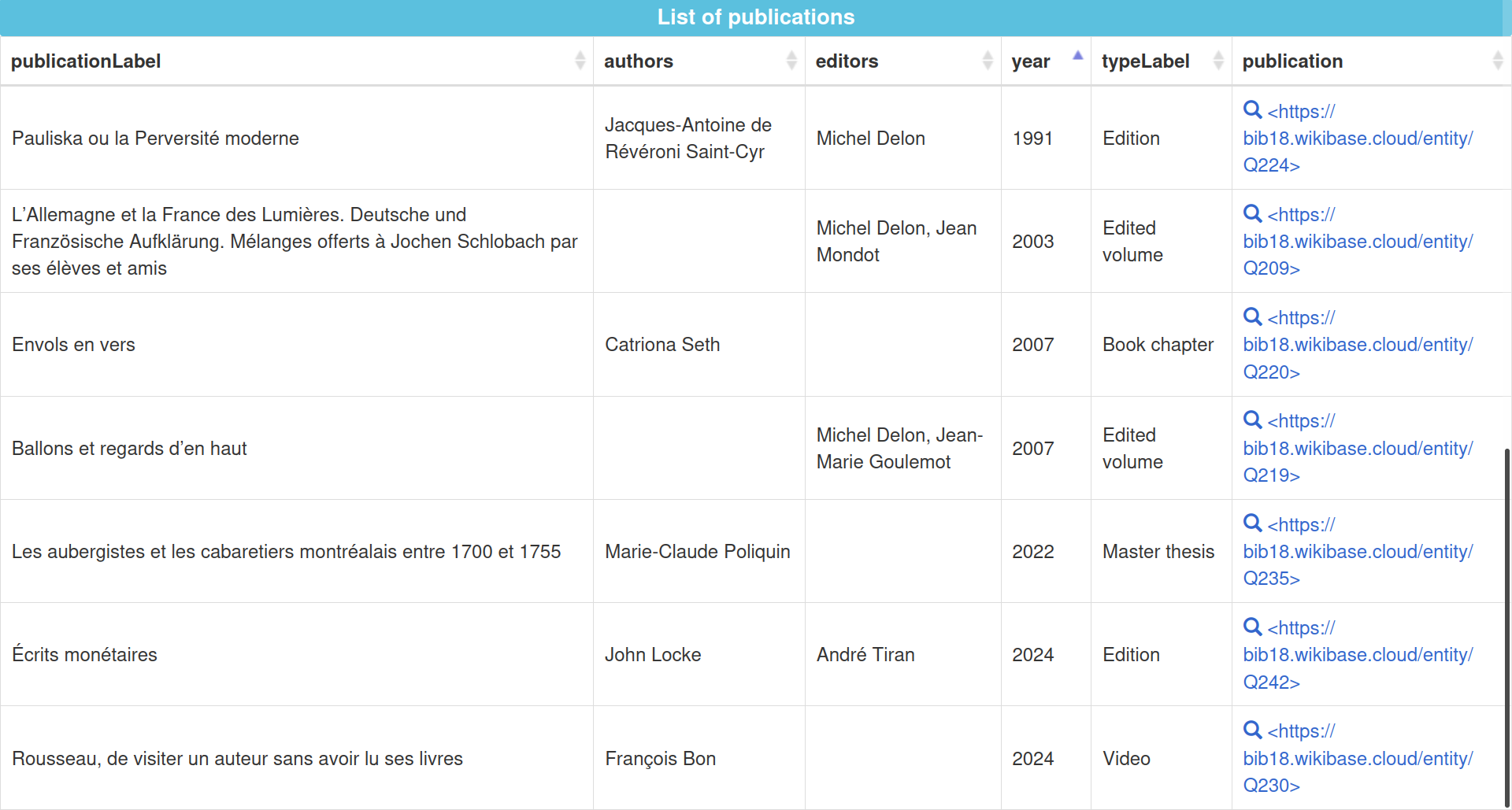
Task: Open Pauliska Q224 wikibase entity link
Action: coord(1358,139)
